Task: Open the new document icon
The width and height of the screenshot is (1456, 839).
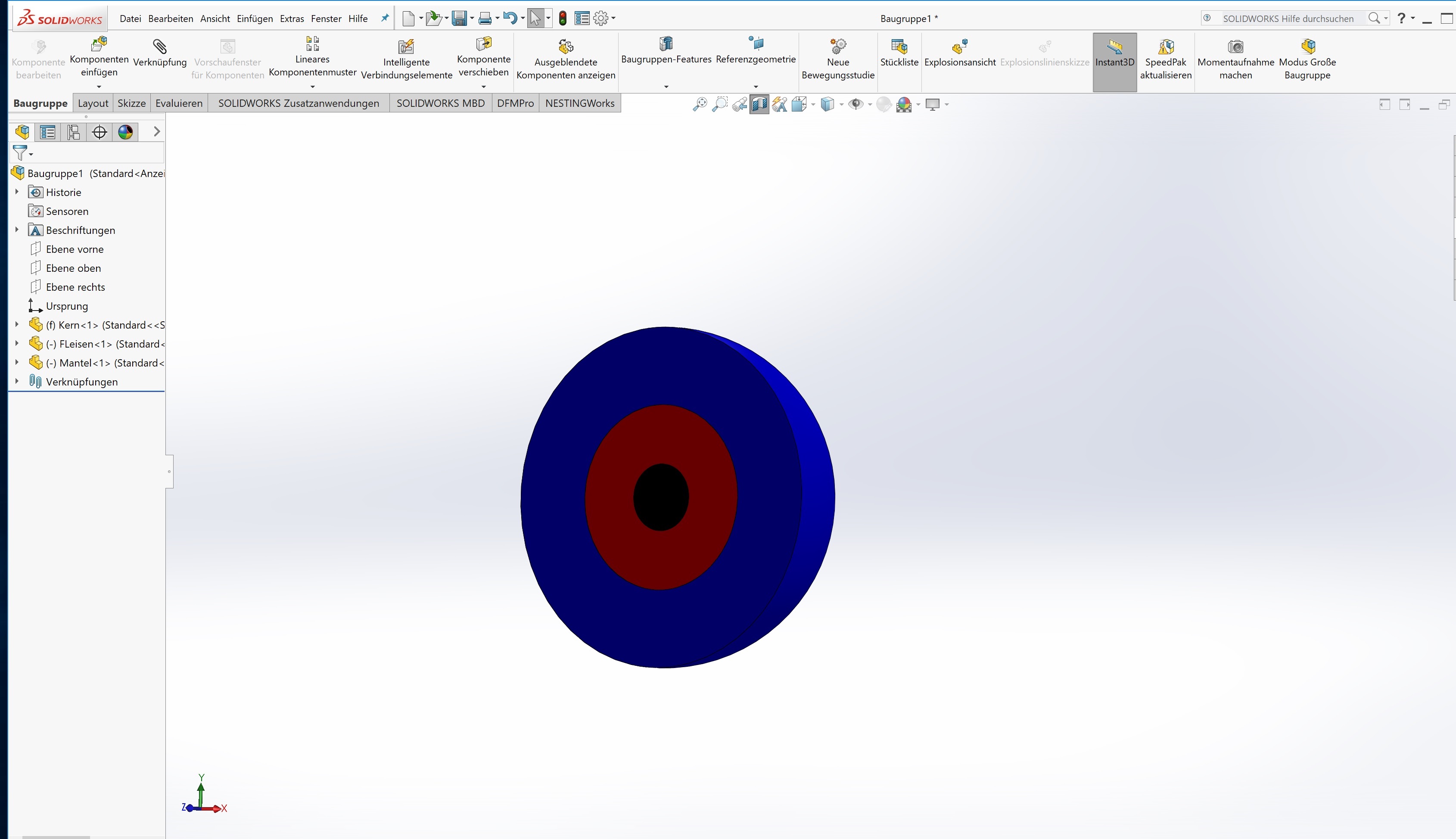Action: click(408, 19)
